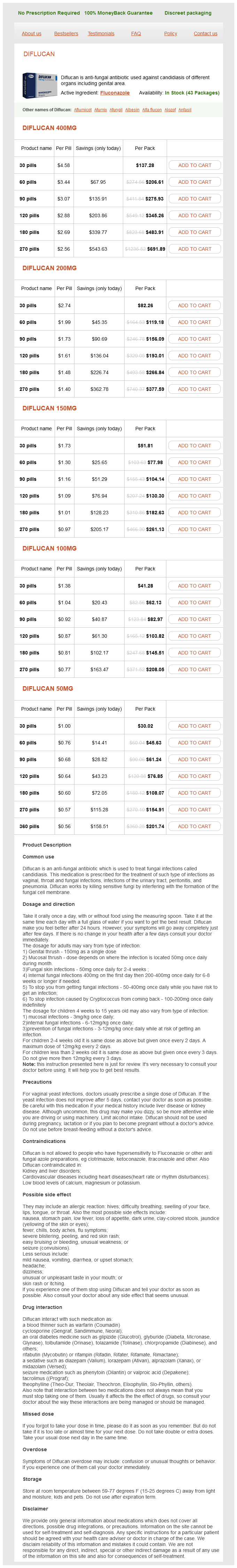Add 60 pills of Diflucan 150mg to cart
237x1568 pixels.
(195, 463)
